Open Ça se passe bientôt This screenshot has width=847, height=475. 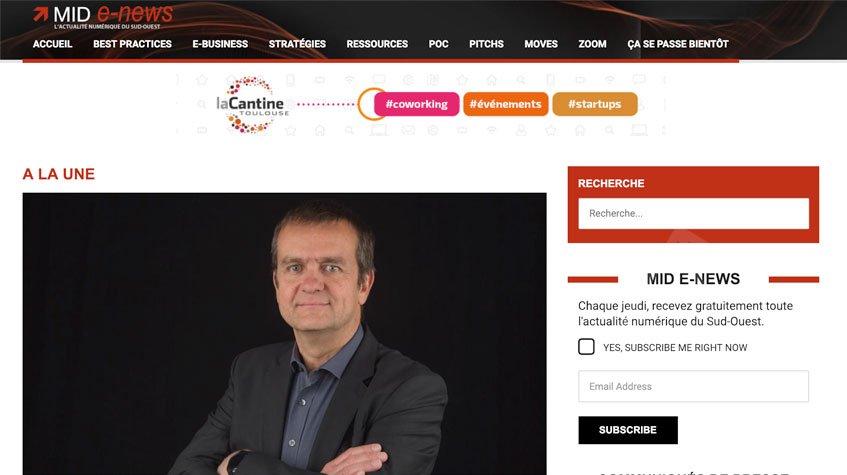(x=678, y=44)
